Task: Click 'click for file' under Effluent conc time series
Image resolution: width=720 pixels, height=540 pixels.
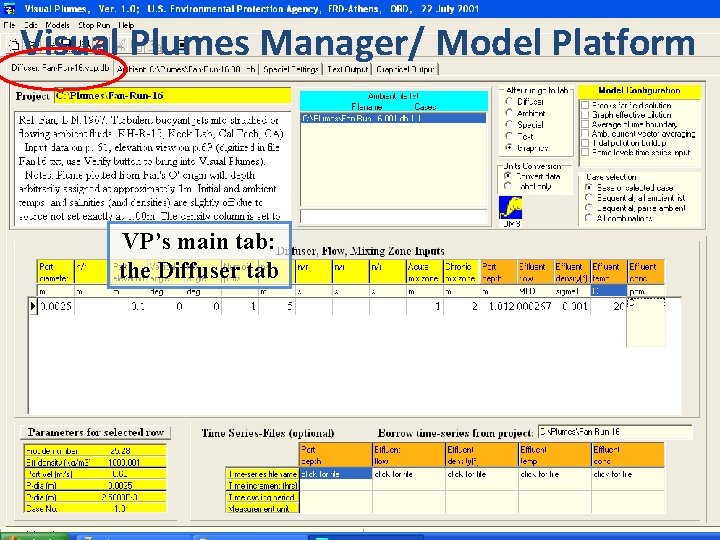Action: (x=628, y=474)
